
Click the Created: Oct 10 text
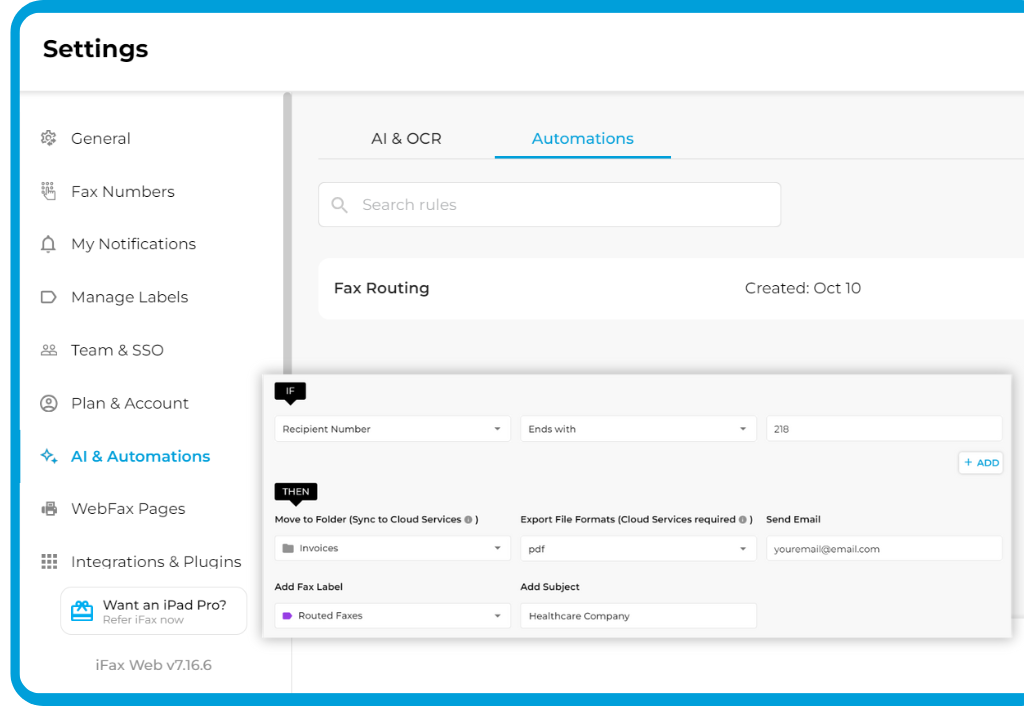(x=803, y=288)
